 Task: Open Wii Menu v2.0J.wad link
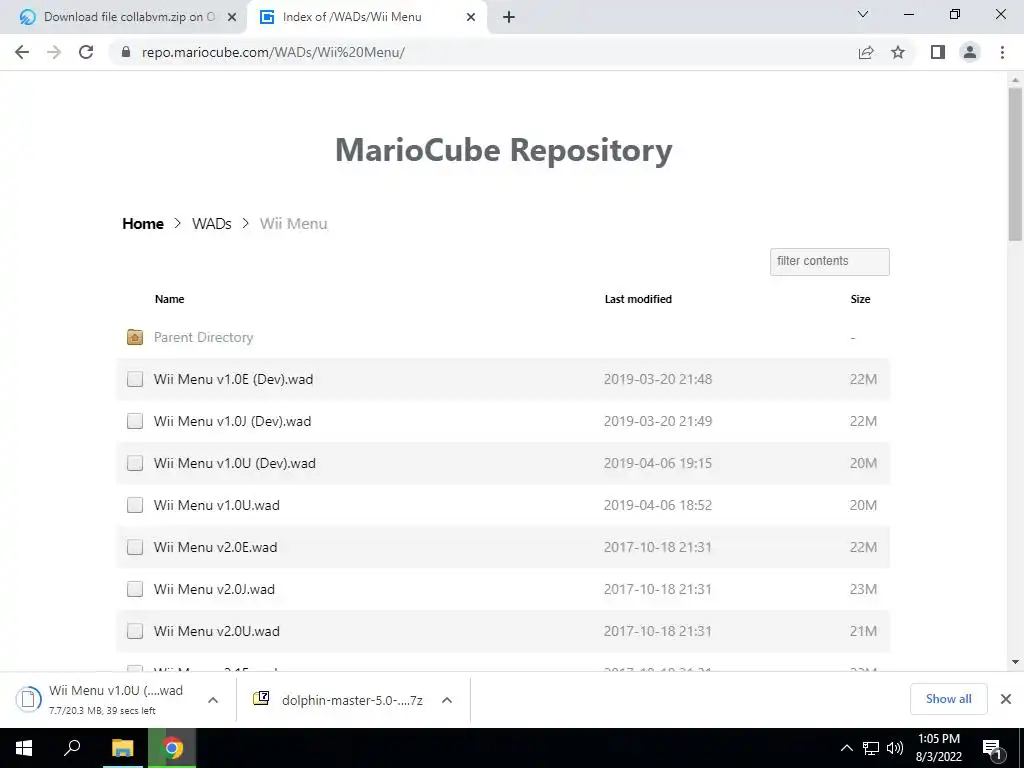coord(214,589)
